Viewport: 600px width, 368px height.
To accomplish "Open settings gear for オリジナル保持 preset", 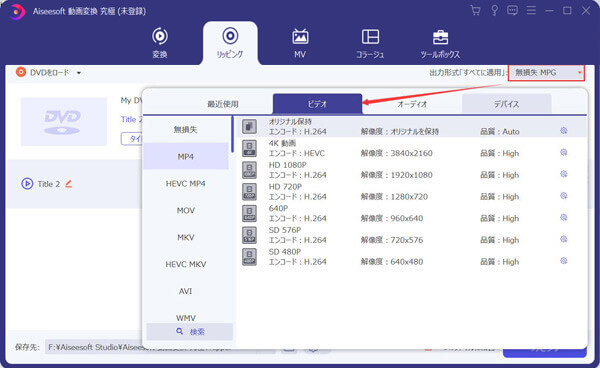I will [564, 130].
